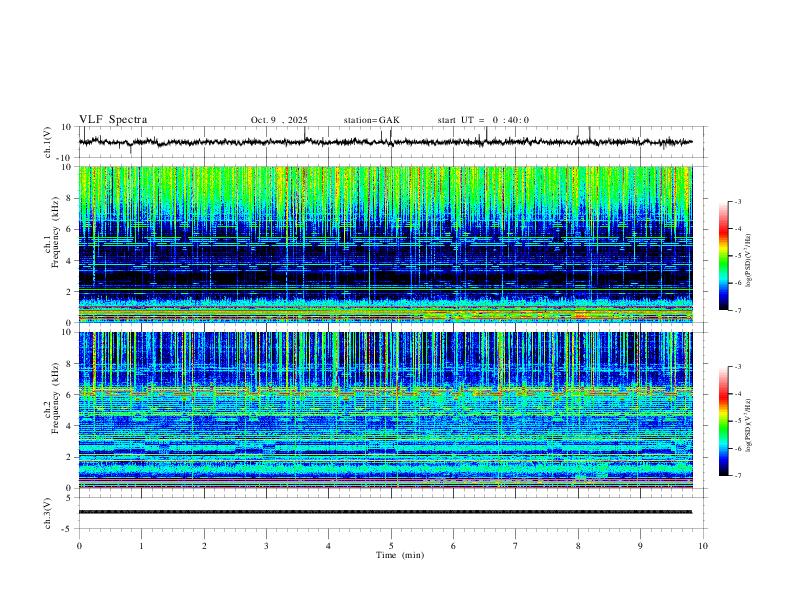Select the date text "Oct. 9 , 2025"

click(x=279, y=120)
